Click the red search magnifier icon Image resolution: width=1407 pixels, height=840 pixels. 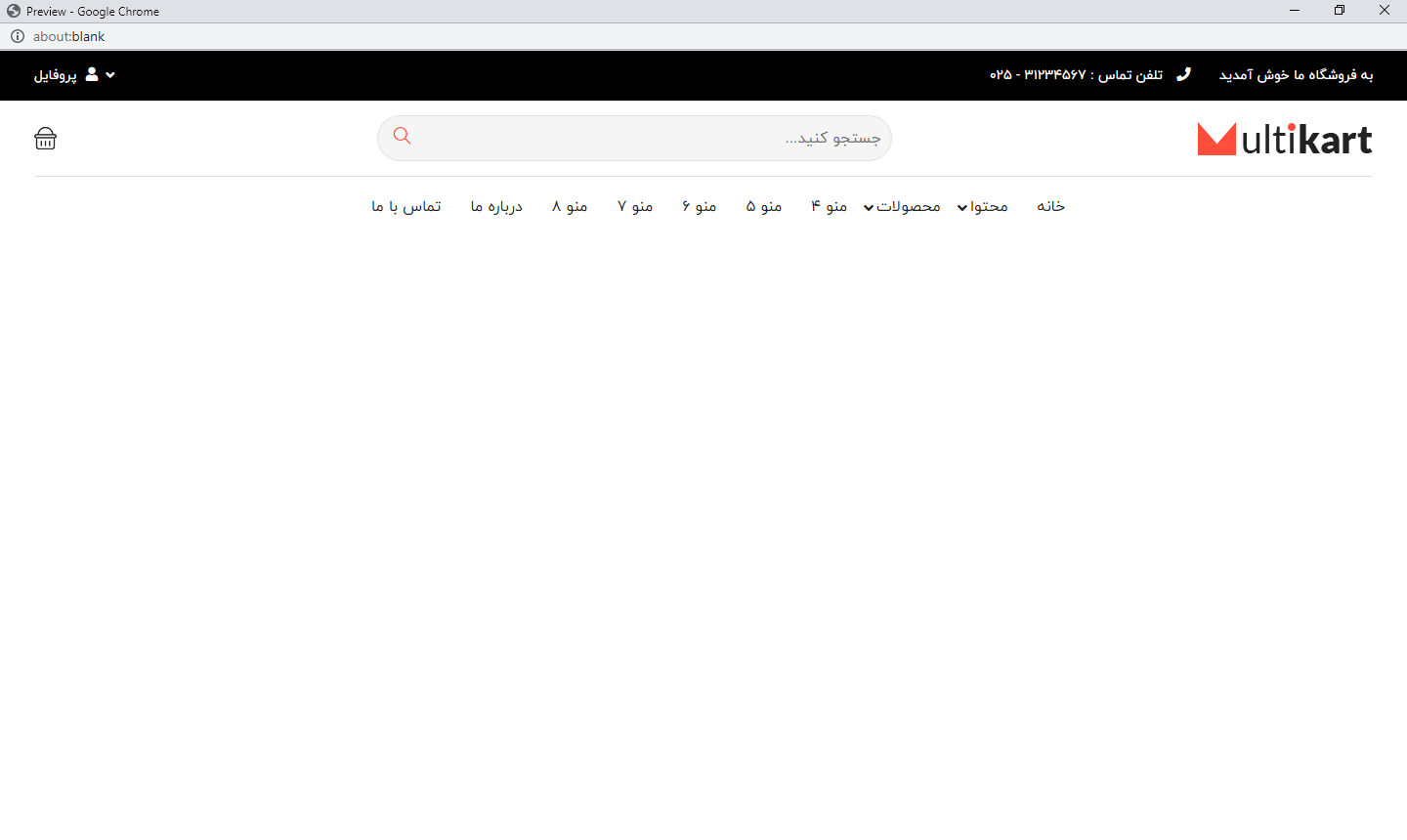coord(402,136)
